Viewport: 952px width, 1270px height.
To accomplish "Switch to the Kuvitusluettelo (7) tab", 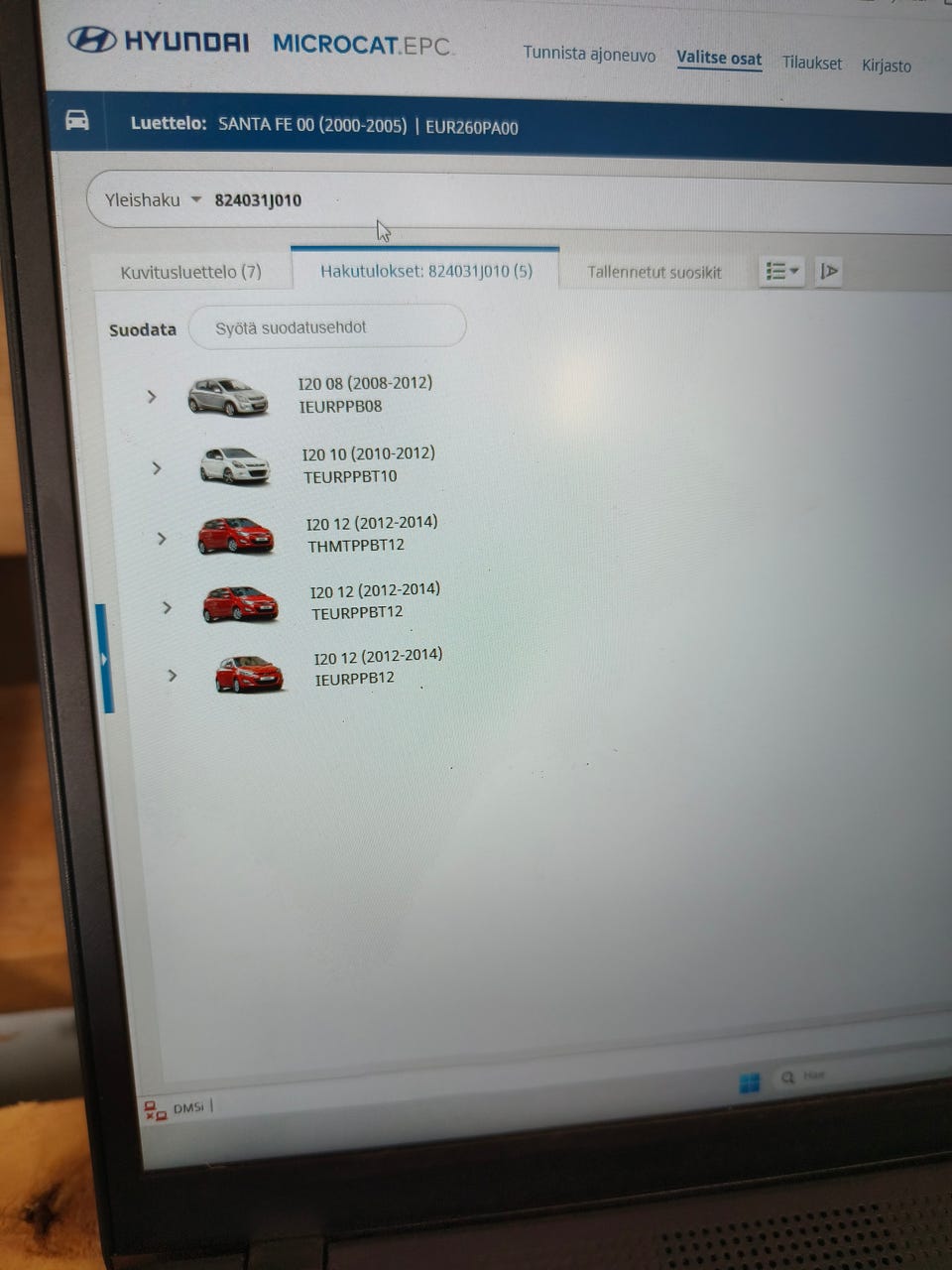I will click(x=191, y=271).
